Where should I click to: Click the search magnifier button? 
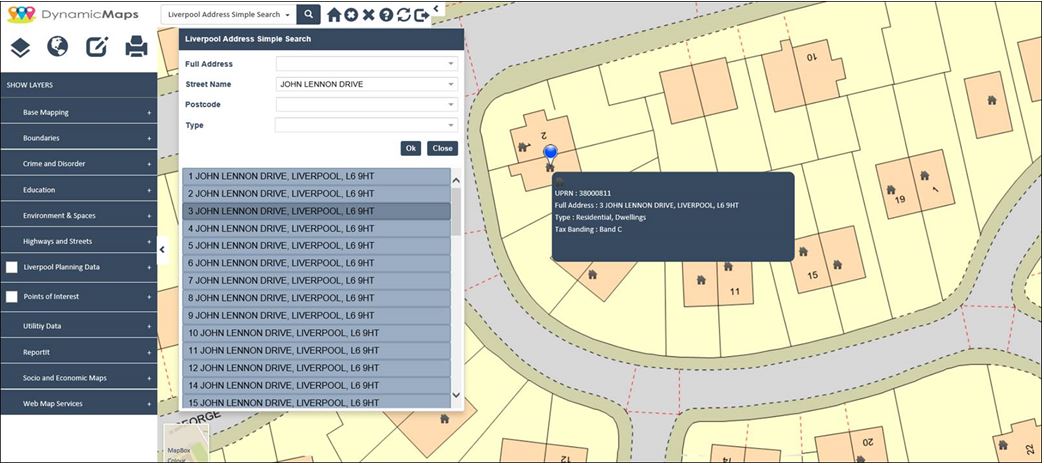(308, 14)
